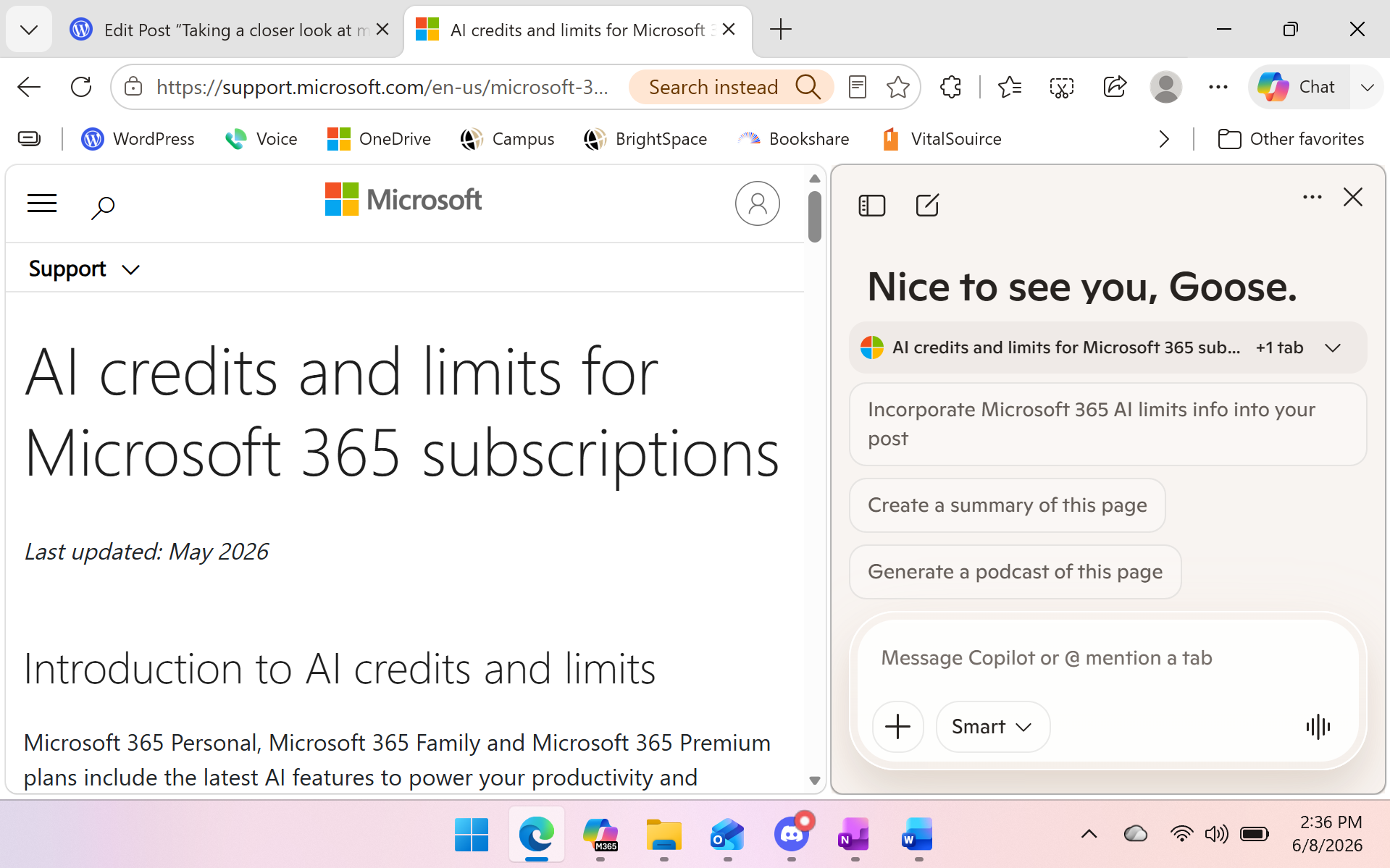The width and height of the screenshot is (1390, 868).
Task: Toggle the Copilot Chat sidebar
Action: click(x=1299, y=88)
